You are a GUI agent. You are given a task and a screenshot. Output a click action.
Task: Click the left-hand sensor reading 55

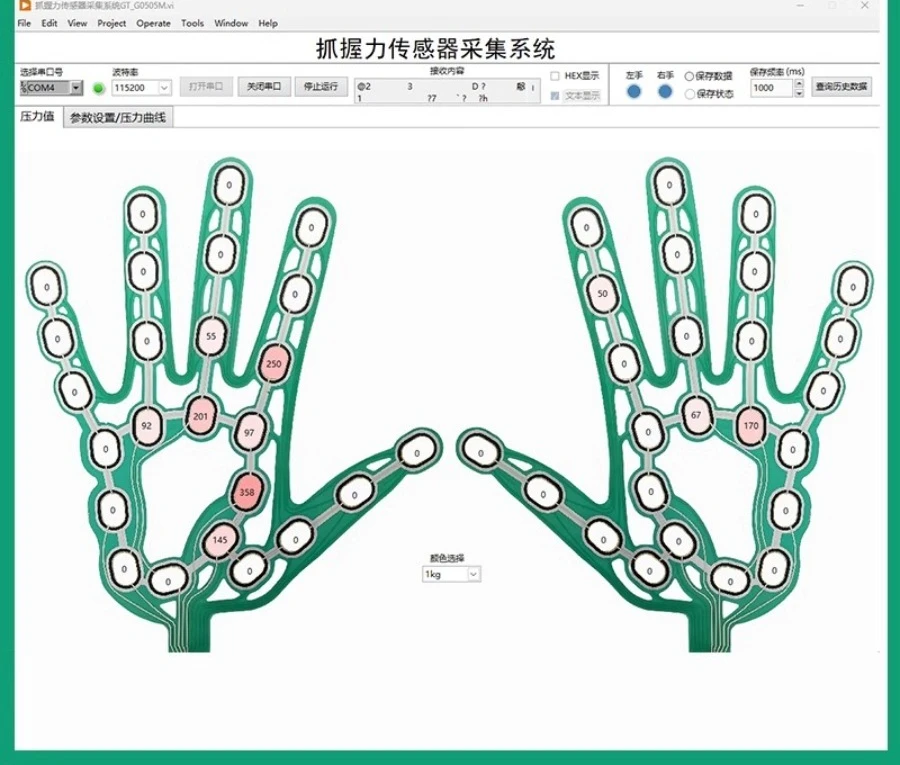click(x=211, y=336)
